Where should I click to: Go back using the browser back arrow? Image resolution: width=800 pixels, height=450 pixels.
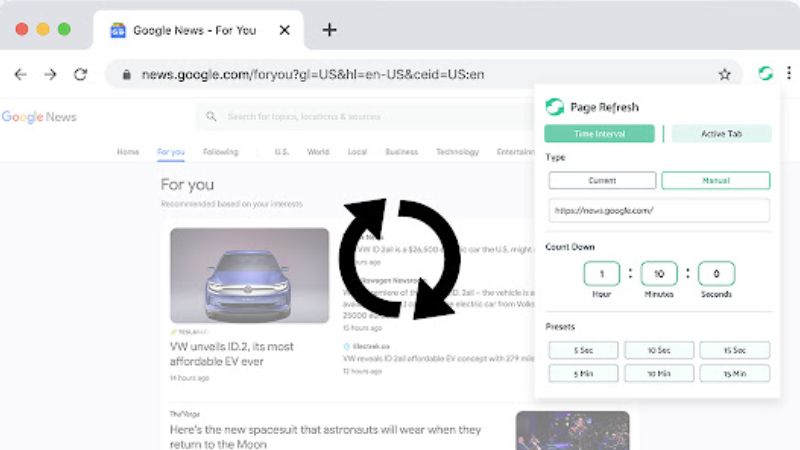tap(20, 74)
